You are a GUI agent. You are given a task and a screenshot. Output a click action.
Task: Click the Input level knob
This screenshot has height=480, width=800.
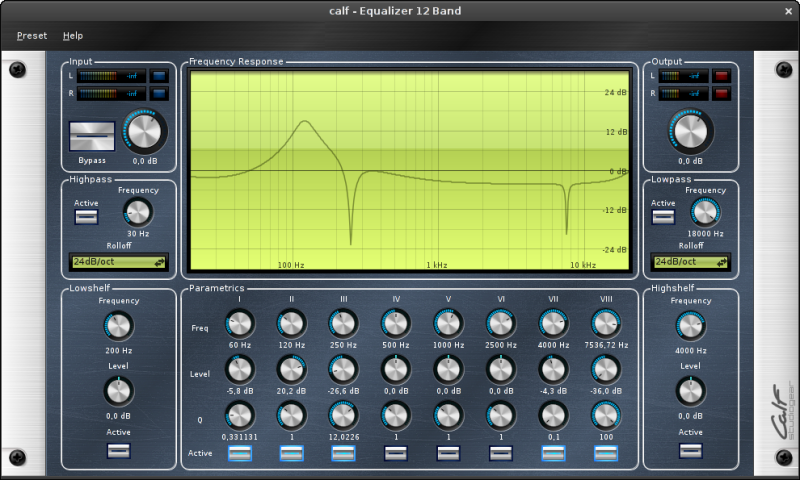[x=145, y=131]
